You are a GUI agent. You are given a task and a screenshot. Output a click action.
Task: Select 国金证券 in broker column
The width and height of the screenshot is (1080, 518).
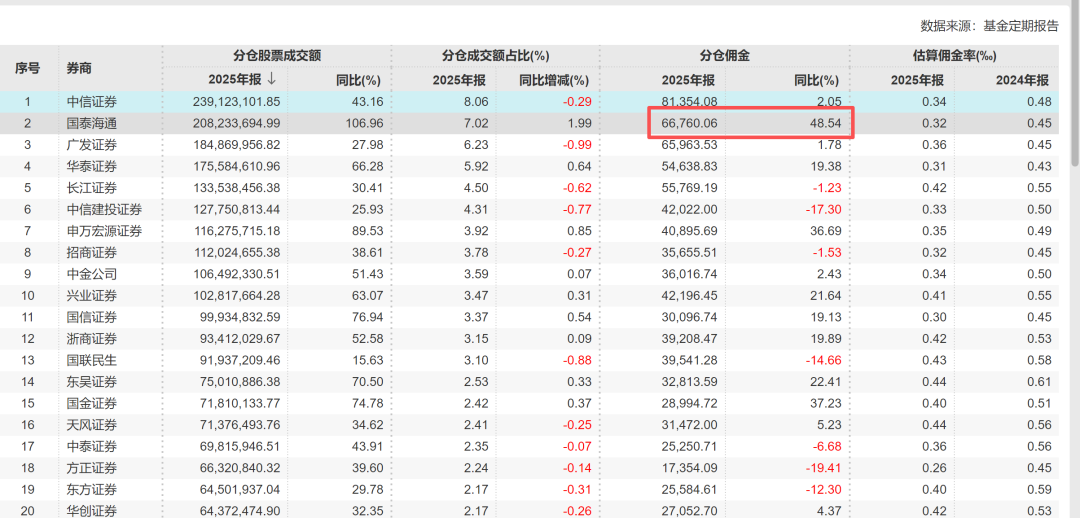[92, 404]
